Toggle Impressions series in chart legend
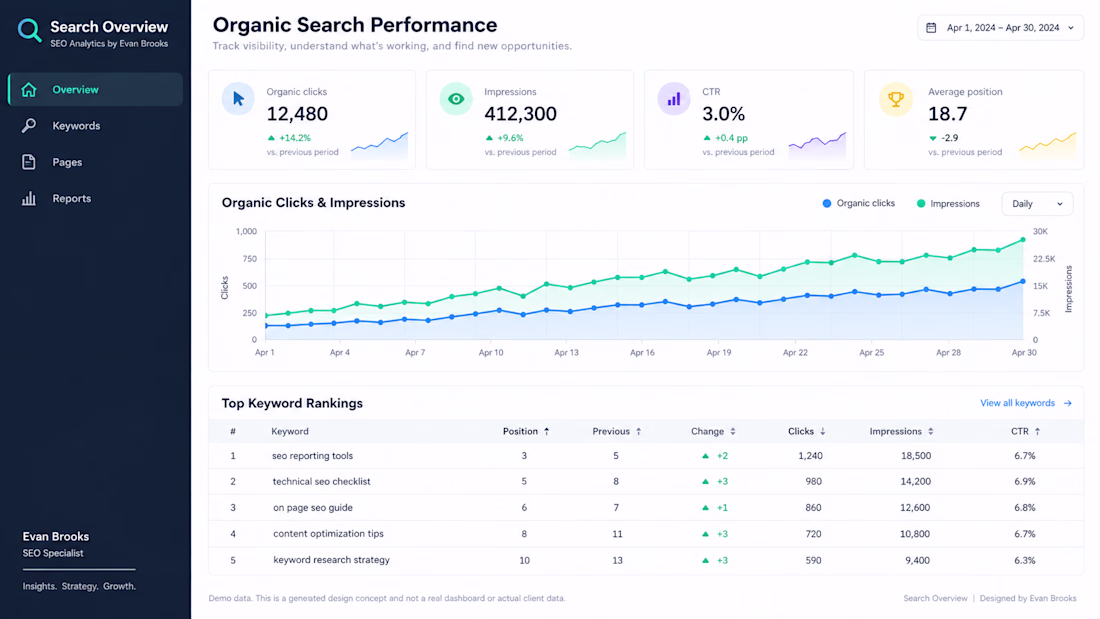 [948, 204]
